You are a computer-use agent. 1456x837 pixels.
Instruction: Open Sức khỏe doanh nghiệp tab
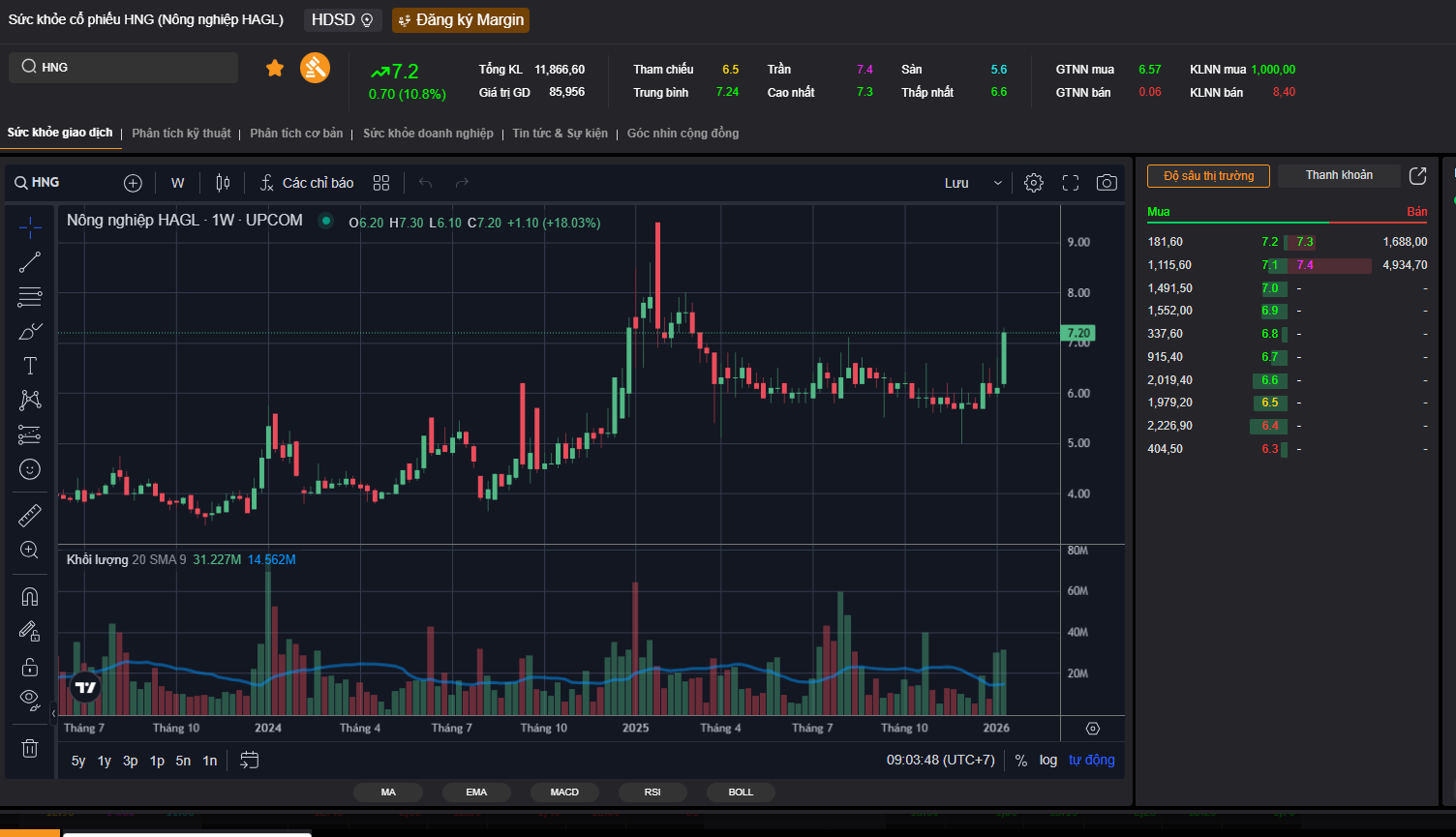(x=429, y=134)
